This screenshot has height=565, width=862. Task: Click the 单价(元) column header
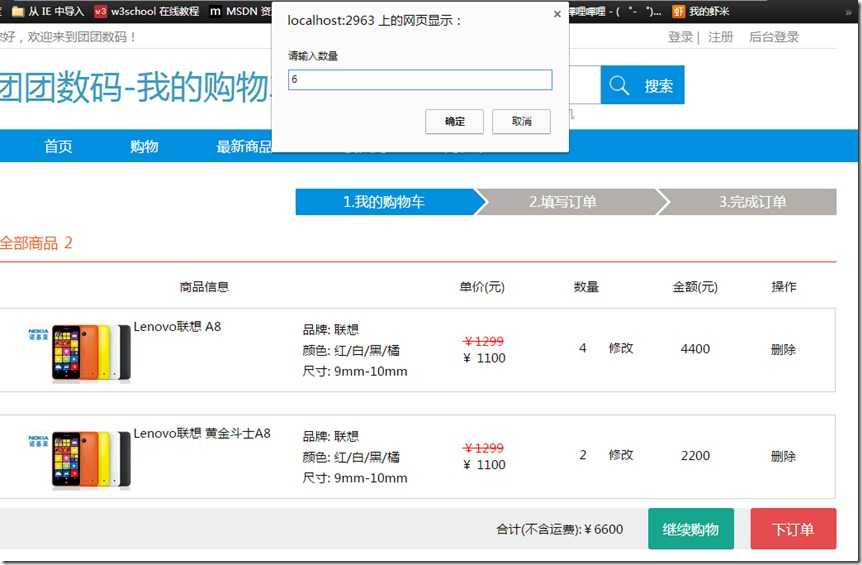tap(482, 286)
